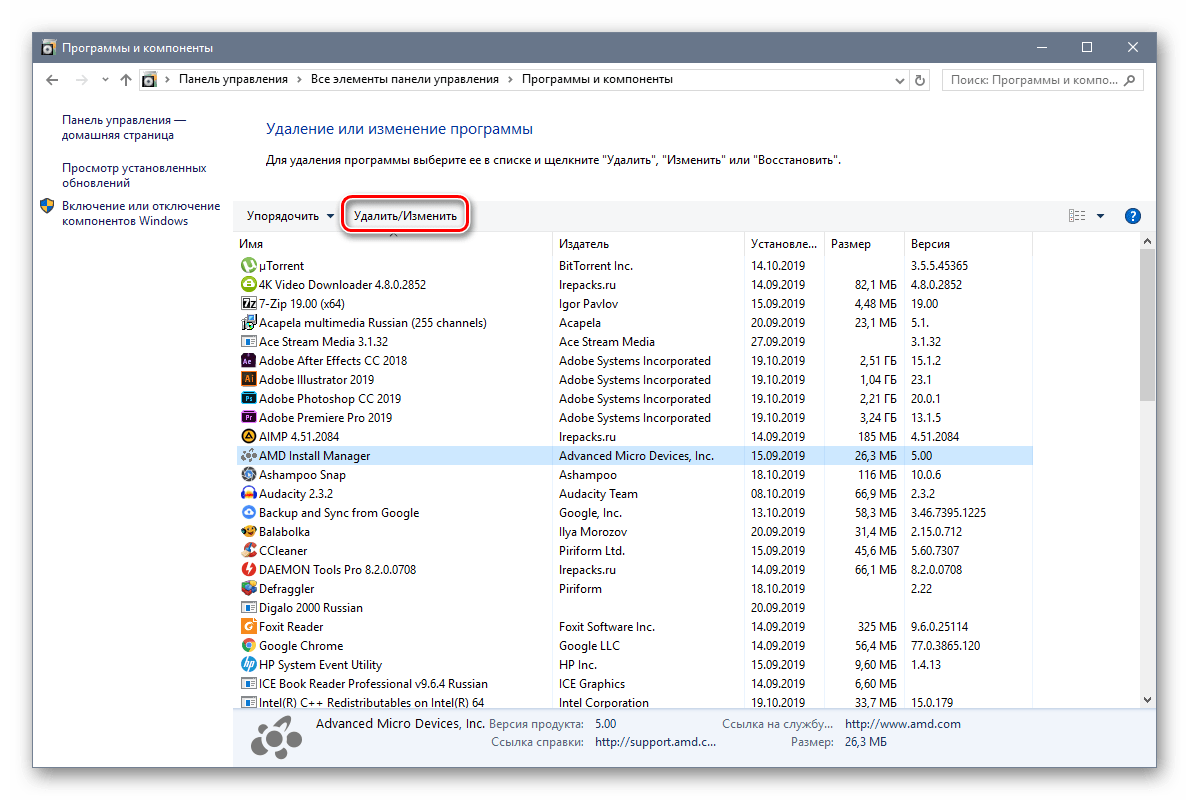Sort by the Размер column header

[x=864, y=243]
